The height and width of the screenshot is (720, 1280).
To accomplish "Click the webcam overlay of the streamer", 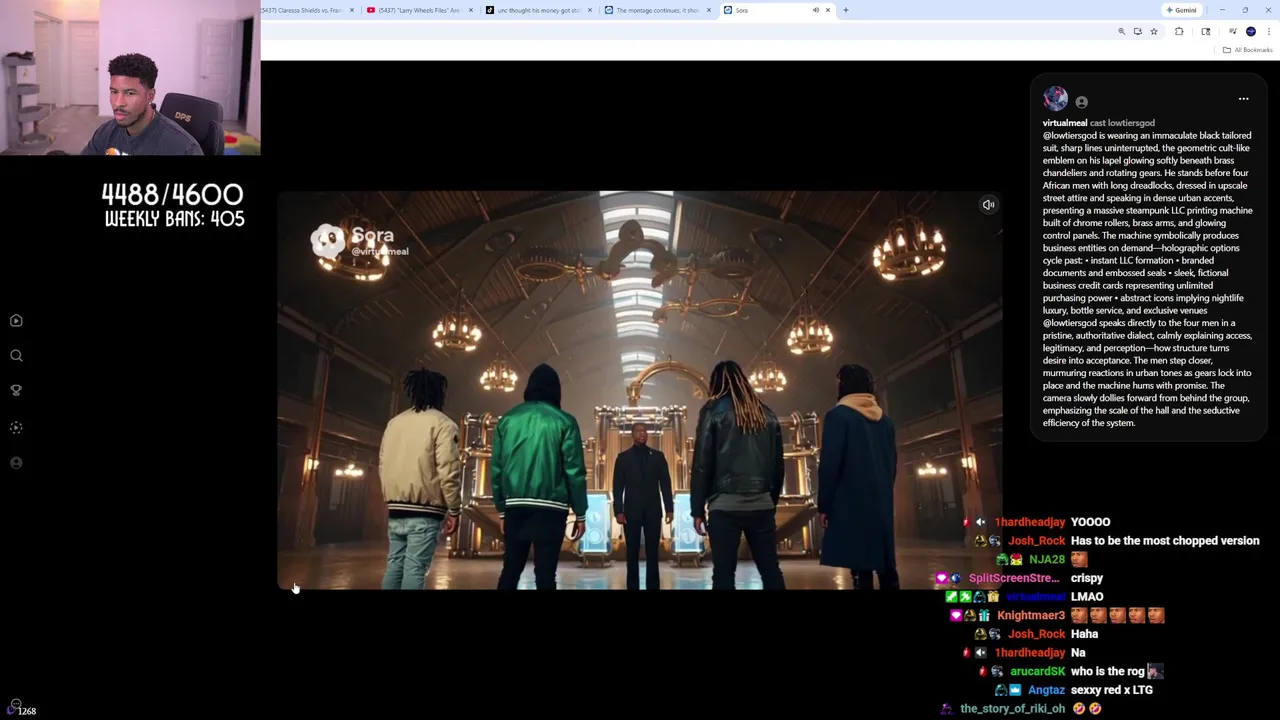I will (x=130, y=78).
